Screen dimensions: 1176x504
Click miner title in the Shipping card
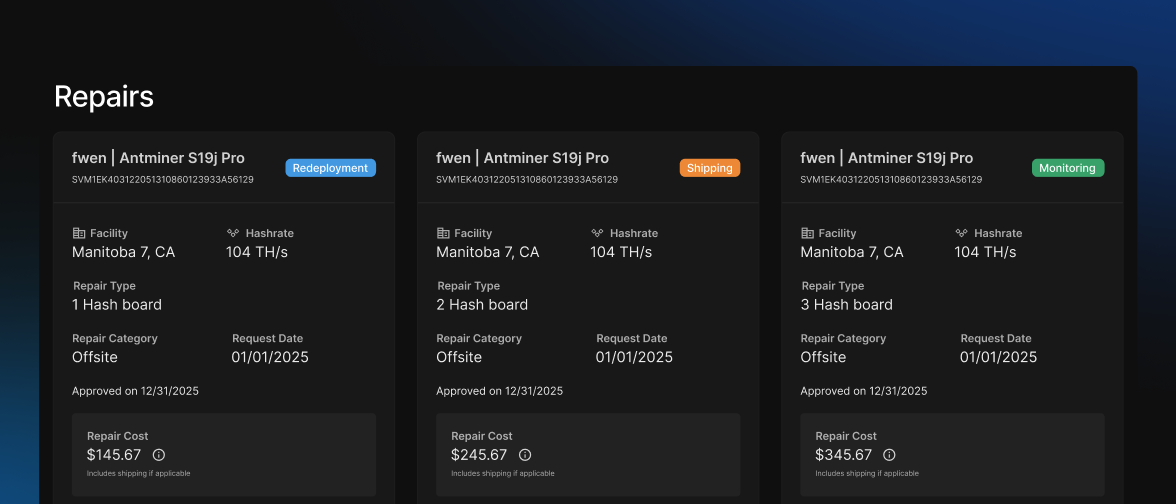[523, 158]
